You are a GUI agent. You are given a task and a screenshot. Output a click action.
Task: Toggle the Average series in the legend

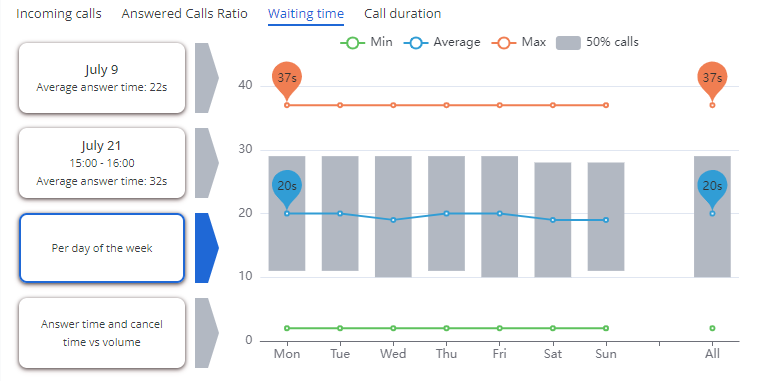[x=441, y=43]
